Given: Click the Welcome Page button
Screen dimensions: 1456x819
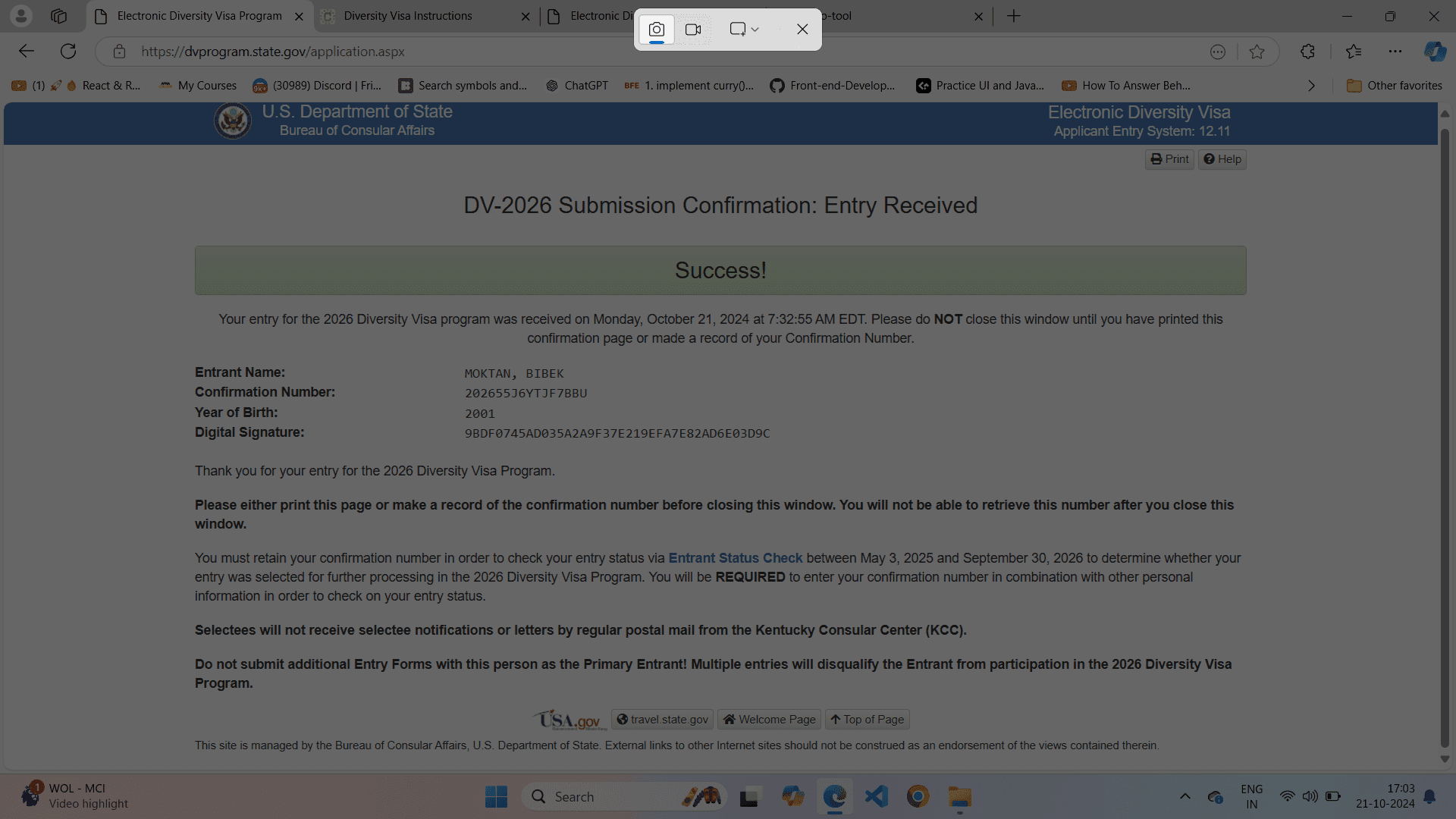Looking at the screenshot, I should click(x=769, y=720).
